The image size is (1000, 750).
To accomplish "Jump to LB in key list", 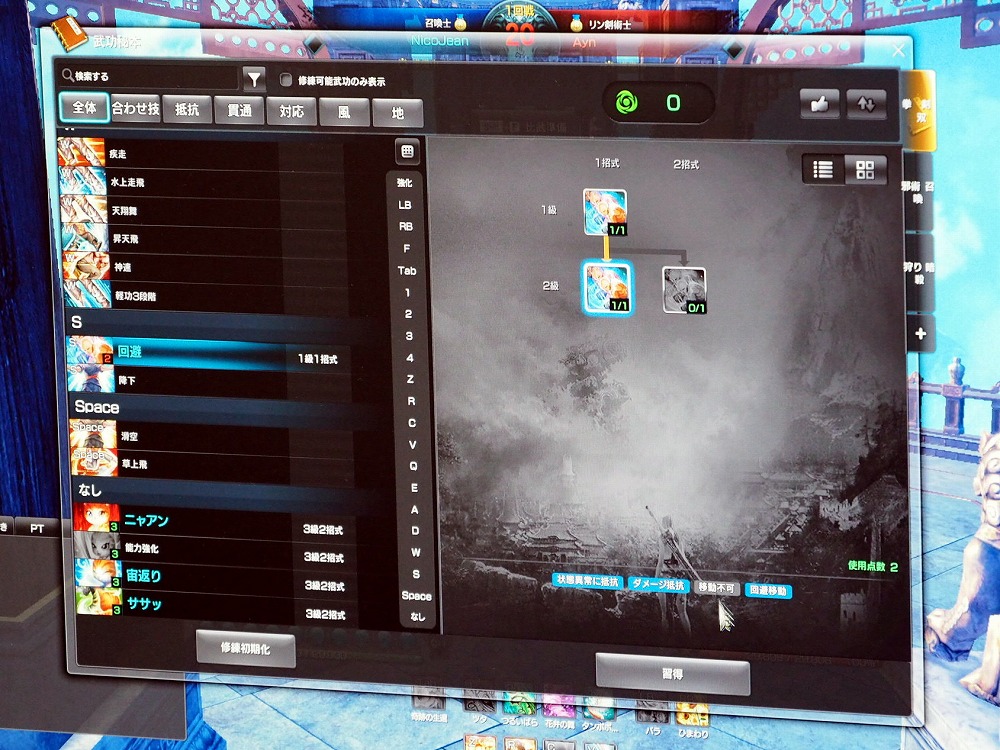I will tap(405, 205).
